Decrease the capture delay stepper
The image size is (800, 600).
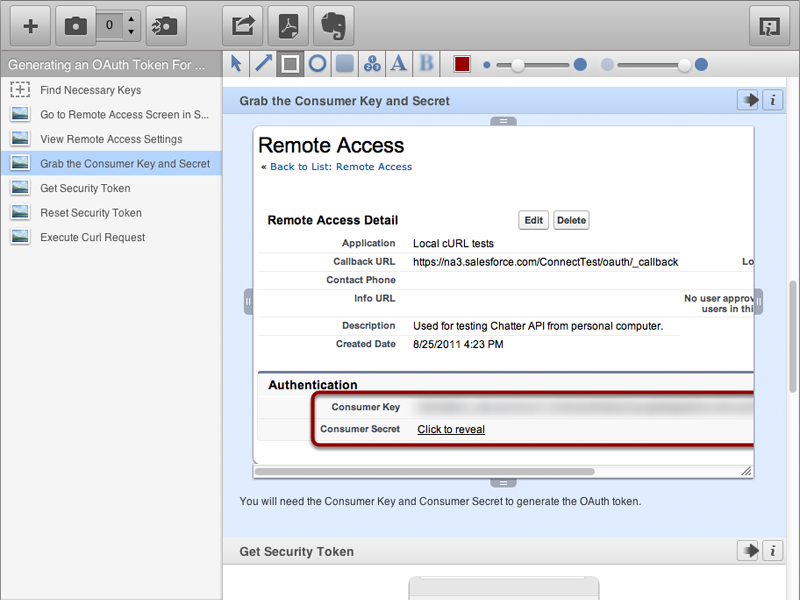(x=131, y=32)
